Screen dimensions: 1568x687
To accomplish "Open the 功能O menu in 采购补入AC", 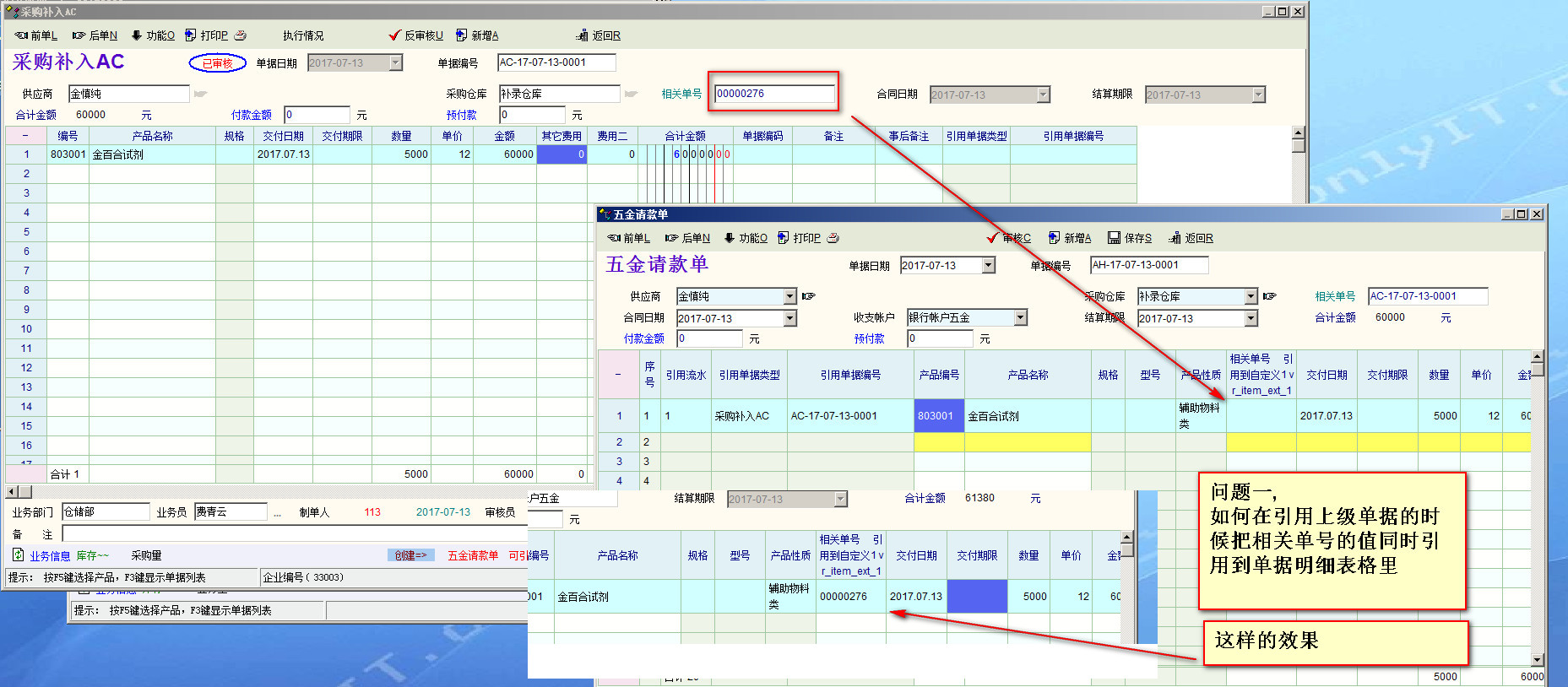I will (153, 35).
